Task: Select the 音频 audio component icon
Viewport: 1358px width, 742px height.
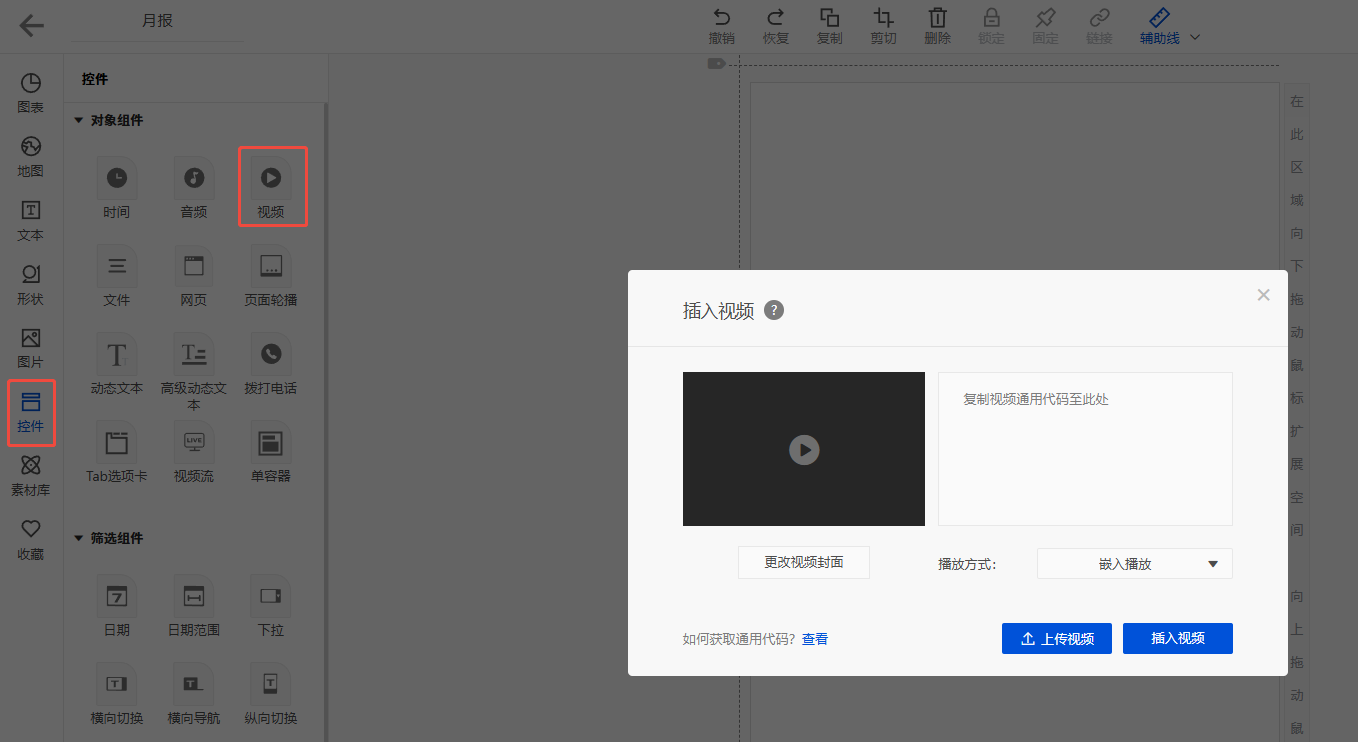Action: 194,178
